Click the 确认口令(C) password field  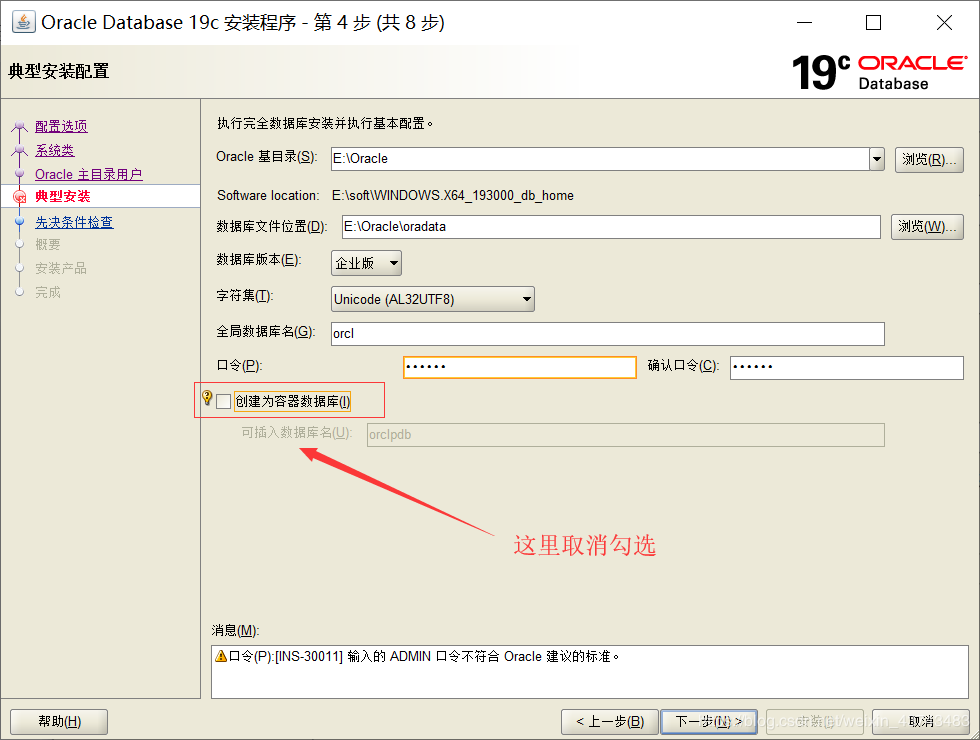coord(846,368)
